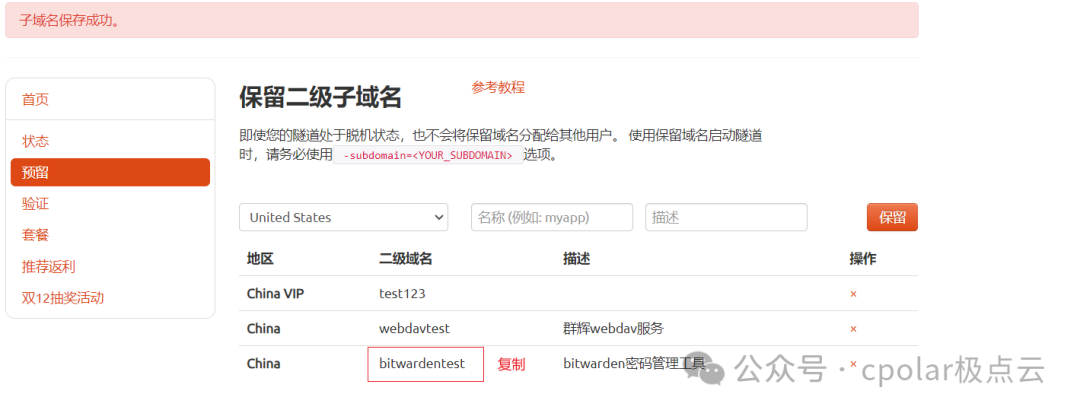Click the -subdomain=<YOUR_SUBDOMAIN> code snippet
The image size is (1080, 413).
pyautogui.click(x=428, y=155)
